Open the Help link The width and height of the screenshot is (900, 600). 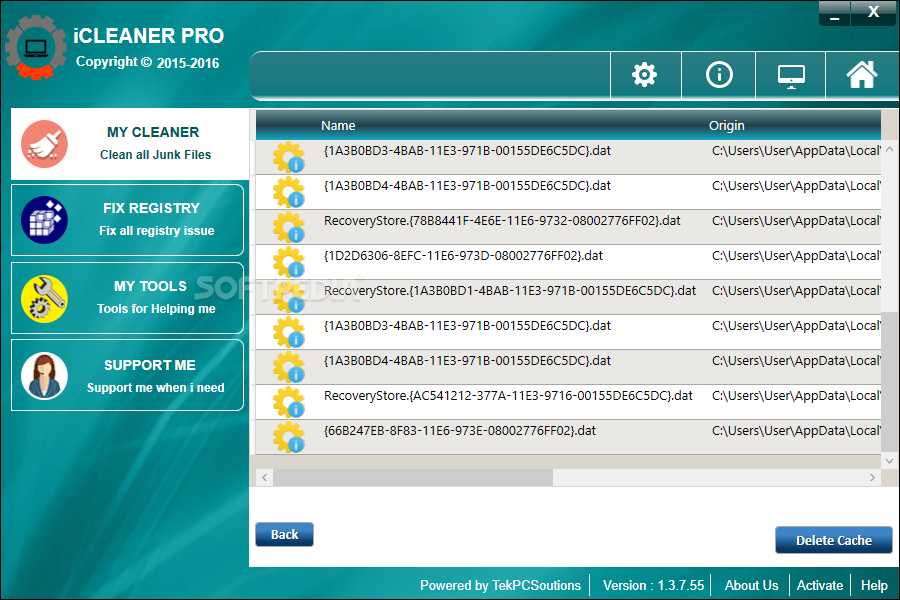click(x=874, y=585)
